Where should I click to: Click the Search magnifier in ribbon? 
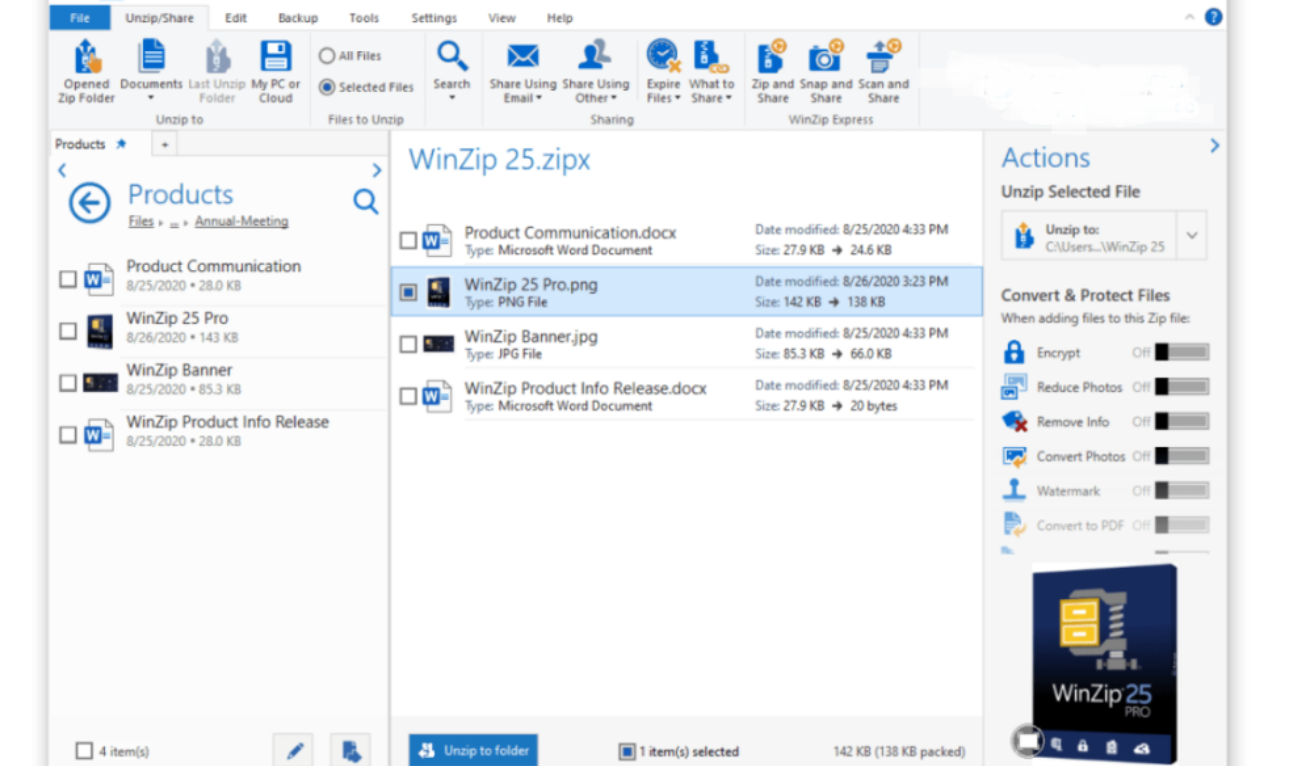point(452,56)
